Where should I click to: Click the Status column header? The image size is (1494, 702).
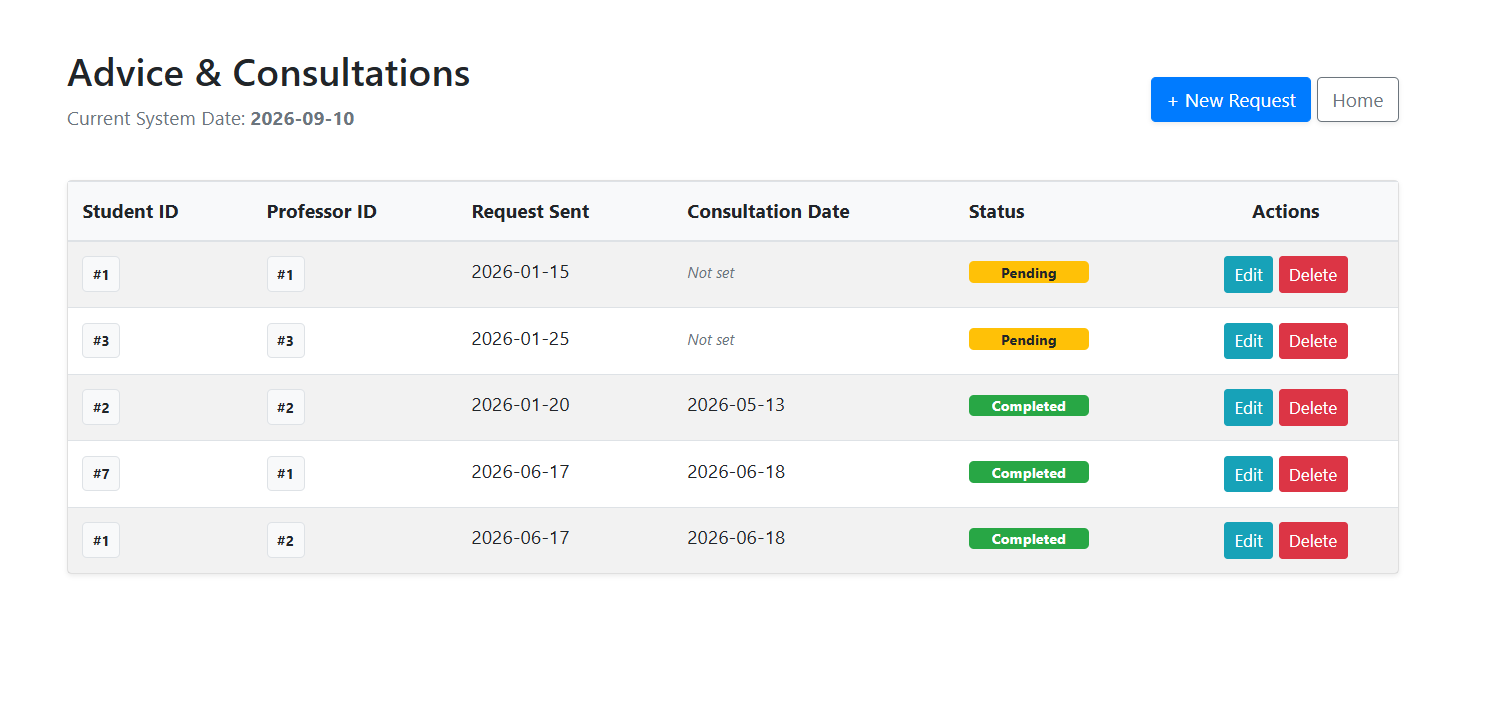tap(996, 212)
